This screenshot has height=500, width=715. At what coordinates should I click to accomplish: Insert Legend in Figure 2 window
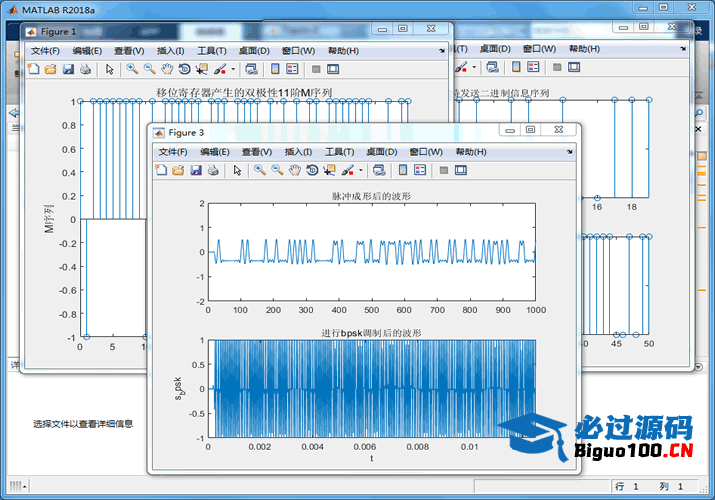click(533, 67)
